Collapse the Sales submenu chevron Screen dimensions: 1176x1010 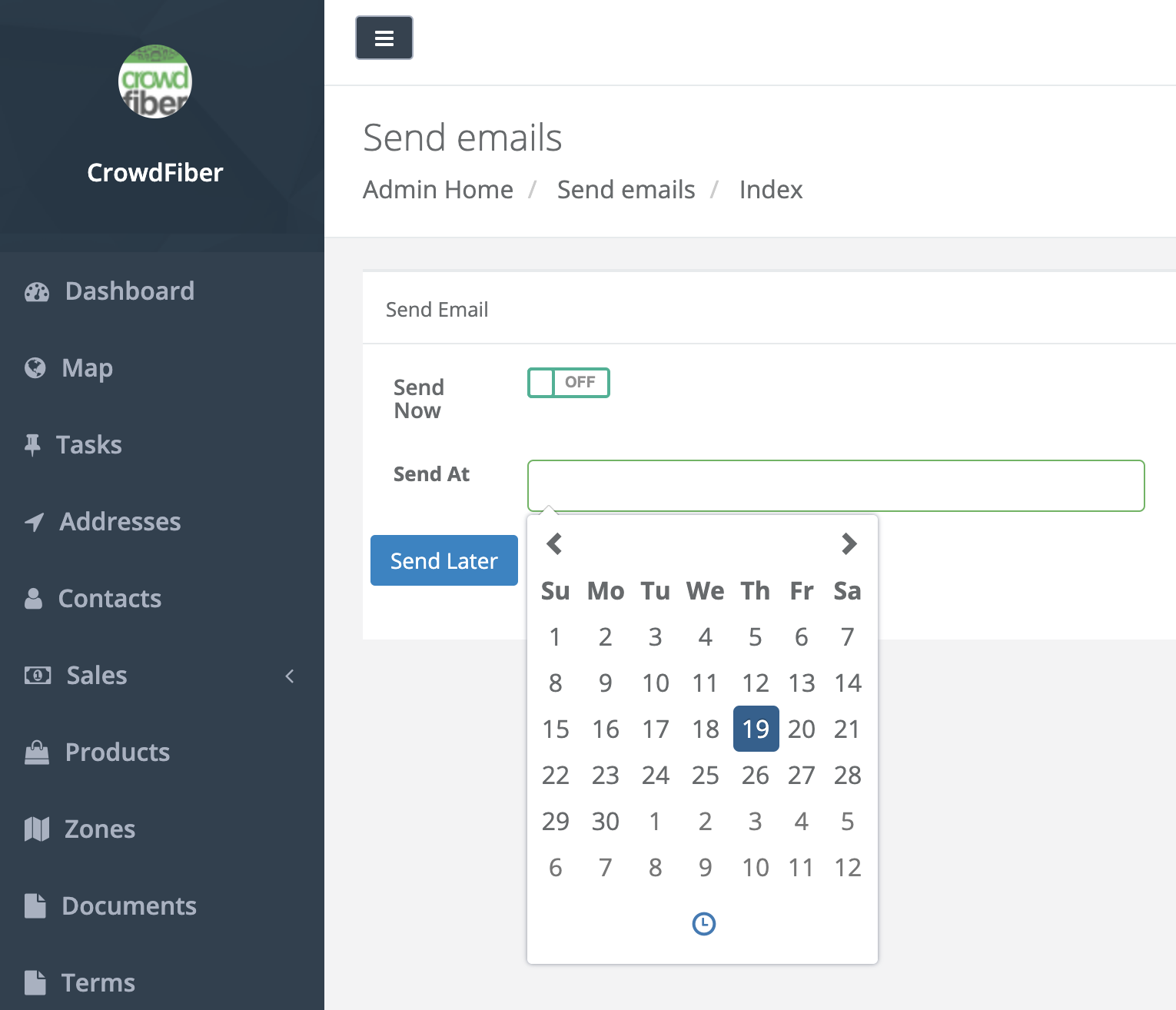290,676
